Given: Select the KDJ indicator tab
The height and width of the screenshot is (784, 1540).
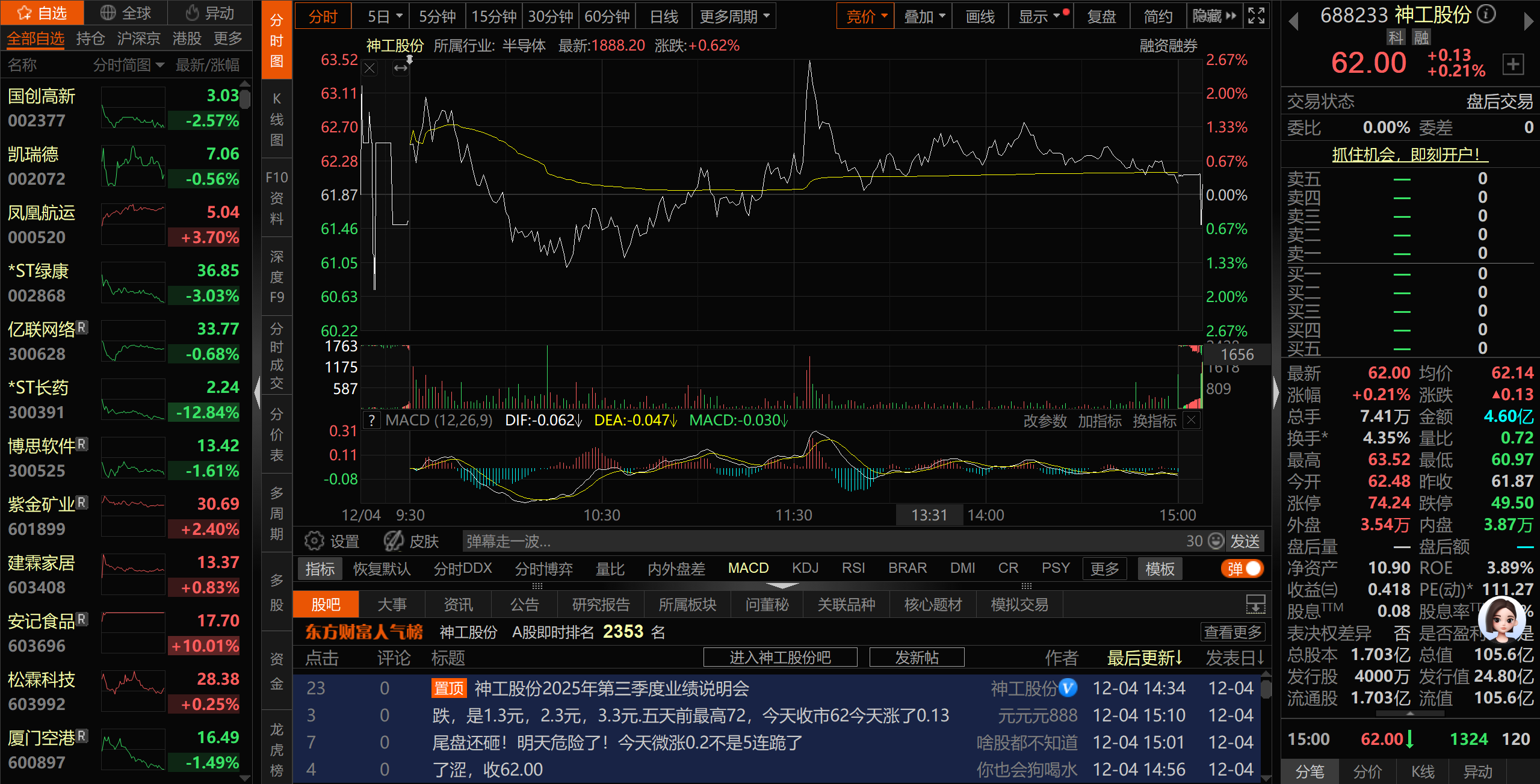Looking at the screenshot, I should [x=805, y=569].
